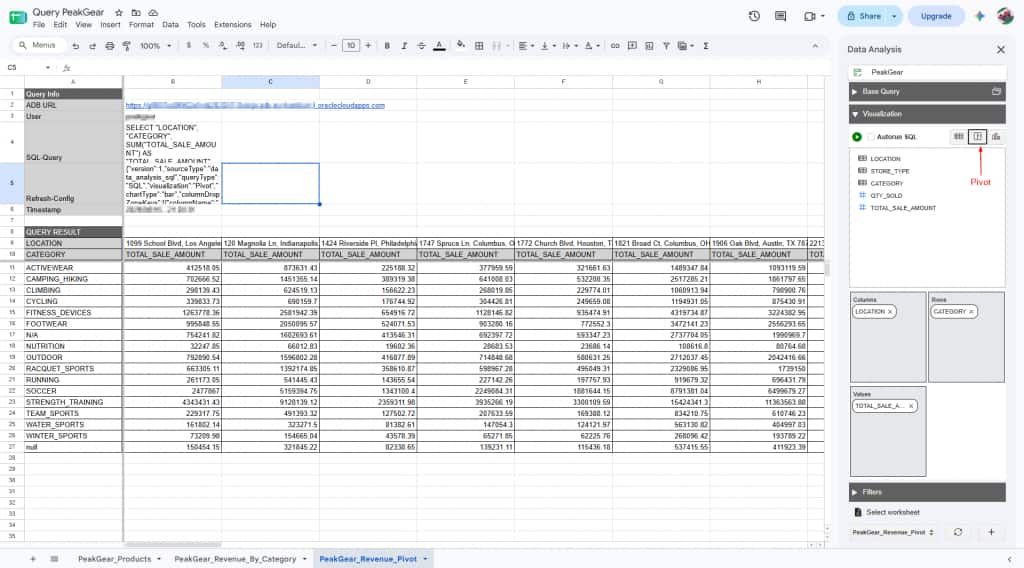Click the Upgrade button
This screenshot has height=568, width=1024.
pyautogui.click(x=936, y=16)
